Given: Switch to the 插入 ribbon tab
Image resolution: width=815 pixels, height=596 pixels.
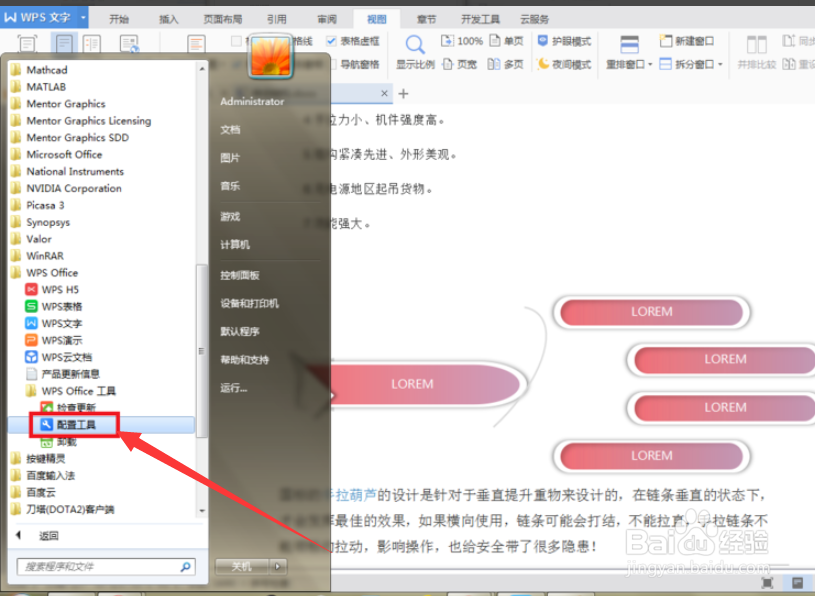Looking at the screenshot, I should (167, 17).
